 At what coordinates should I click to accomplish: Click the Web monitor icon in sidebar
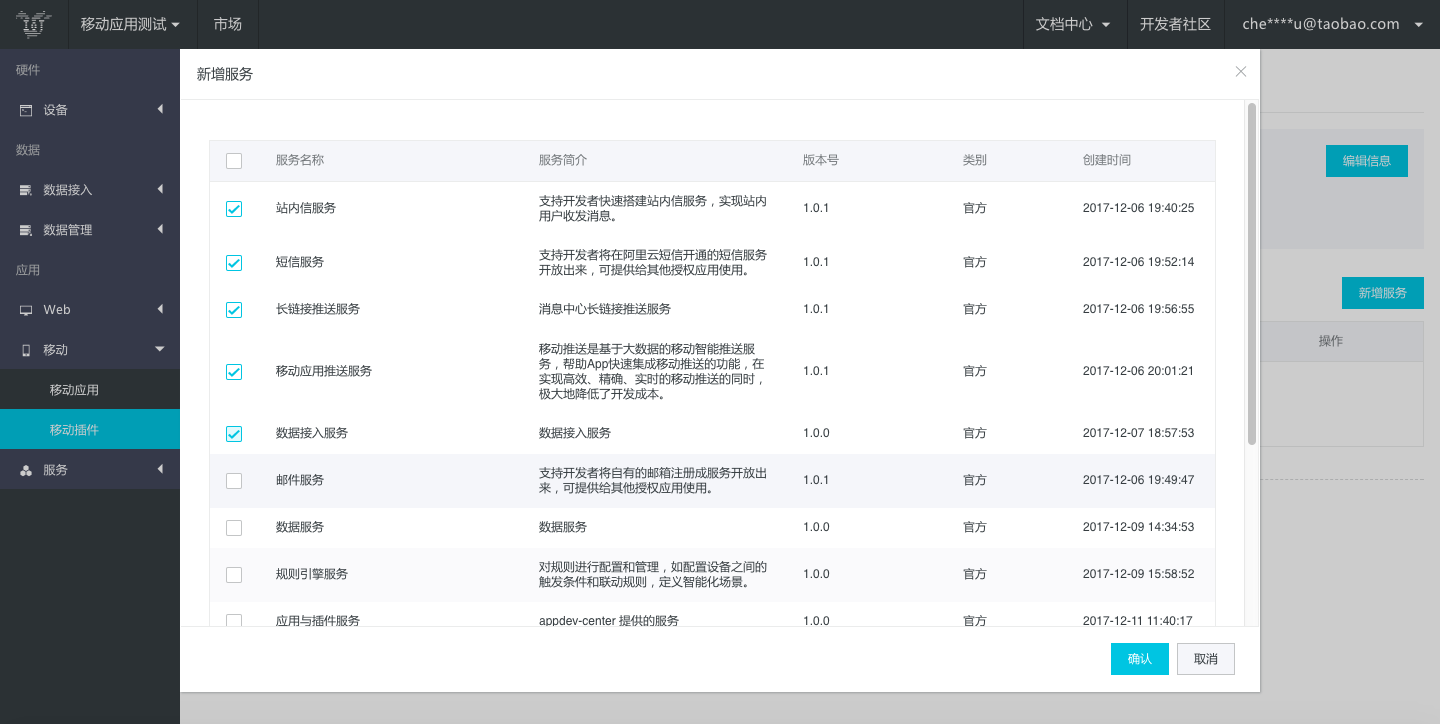pos(26,310)
